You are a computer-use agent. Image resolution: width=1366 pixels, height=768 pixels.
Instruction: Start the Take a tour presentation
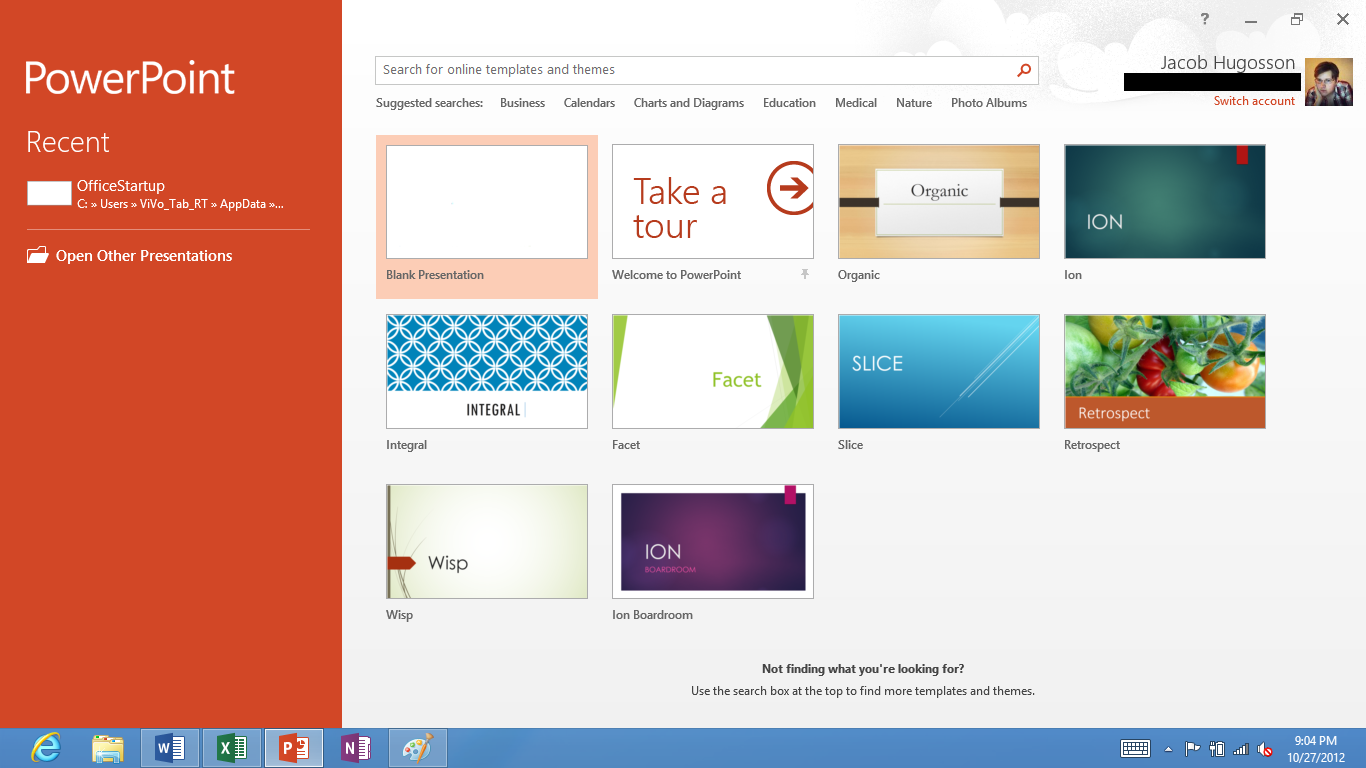[712, 201]
